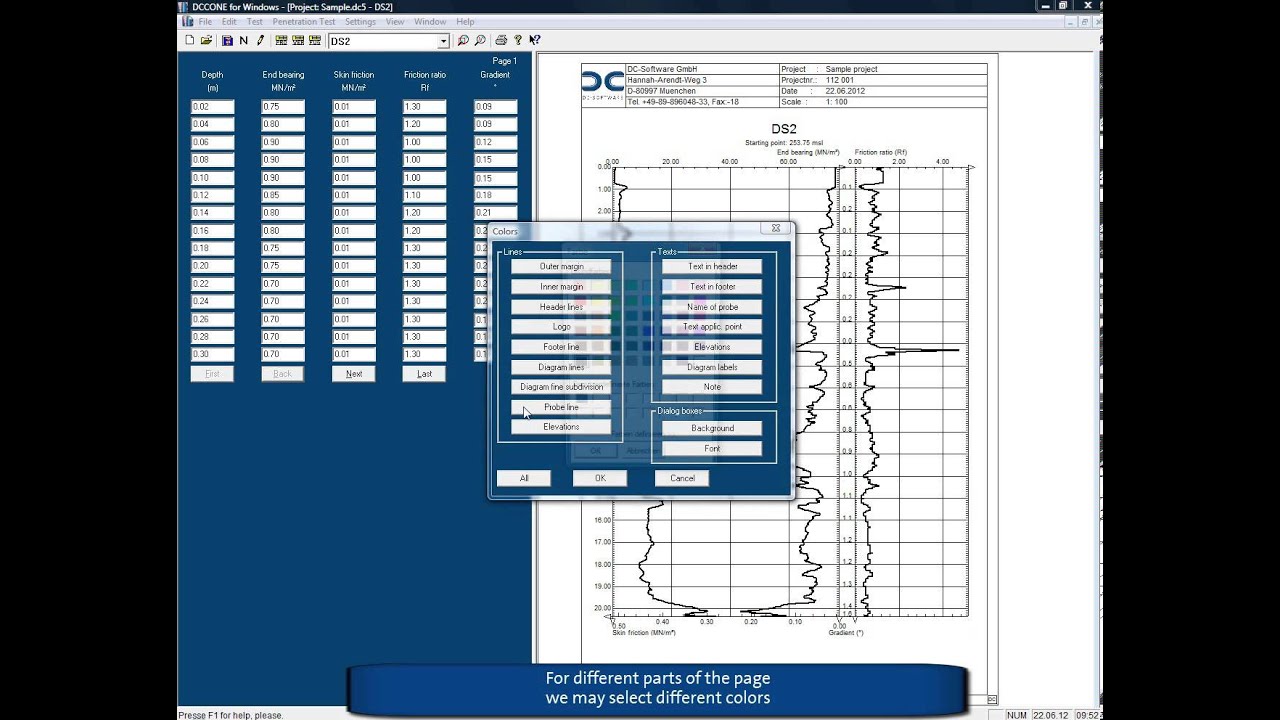
Task: Click the Next page button
Action: coord(354,374)
